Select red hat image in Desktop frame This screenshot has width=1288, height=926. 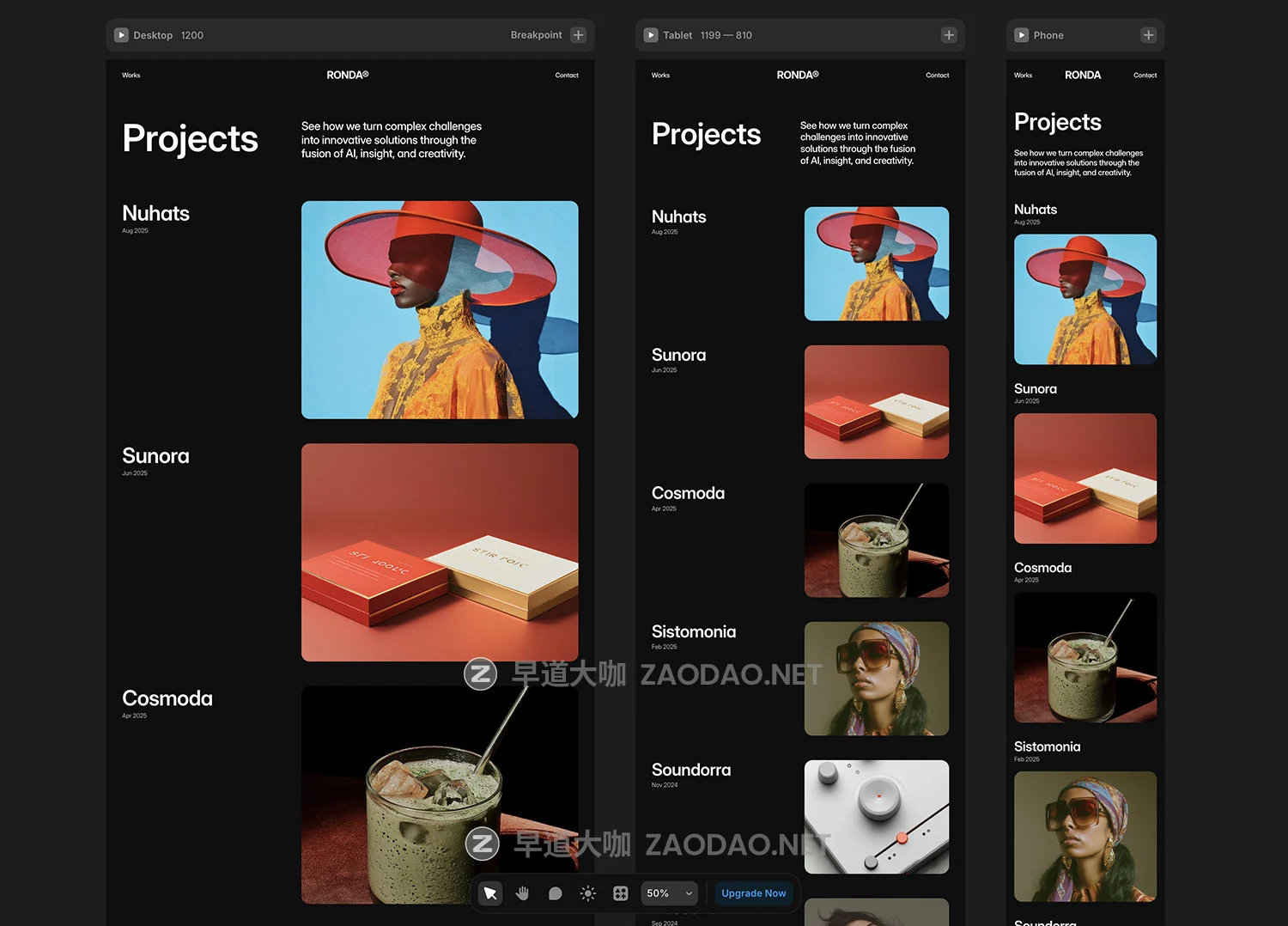(440, 310)
